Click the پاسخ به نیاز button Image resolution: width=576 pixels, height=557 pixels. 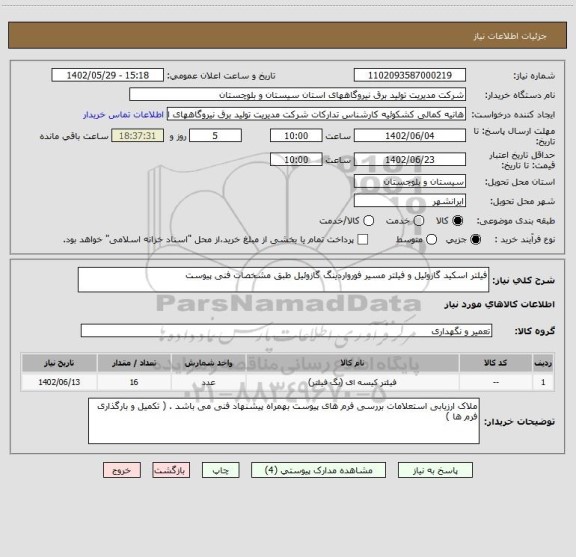(435, 470)
